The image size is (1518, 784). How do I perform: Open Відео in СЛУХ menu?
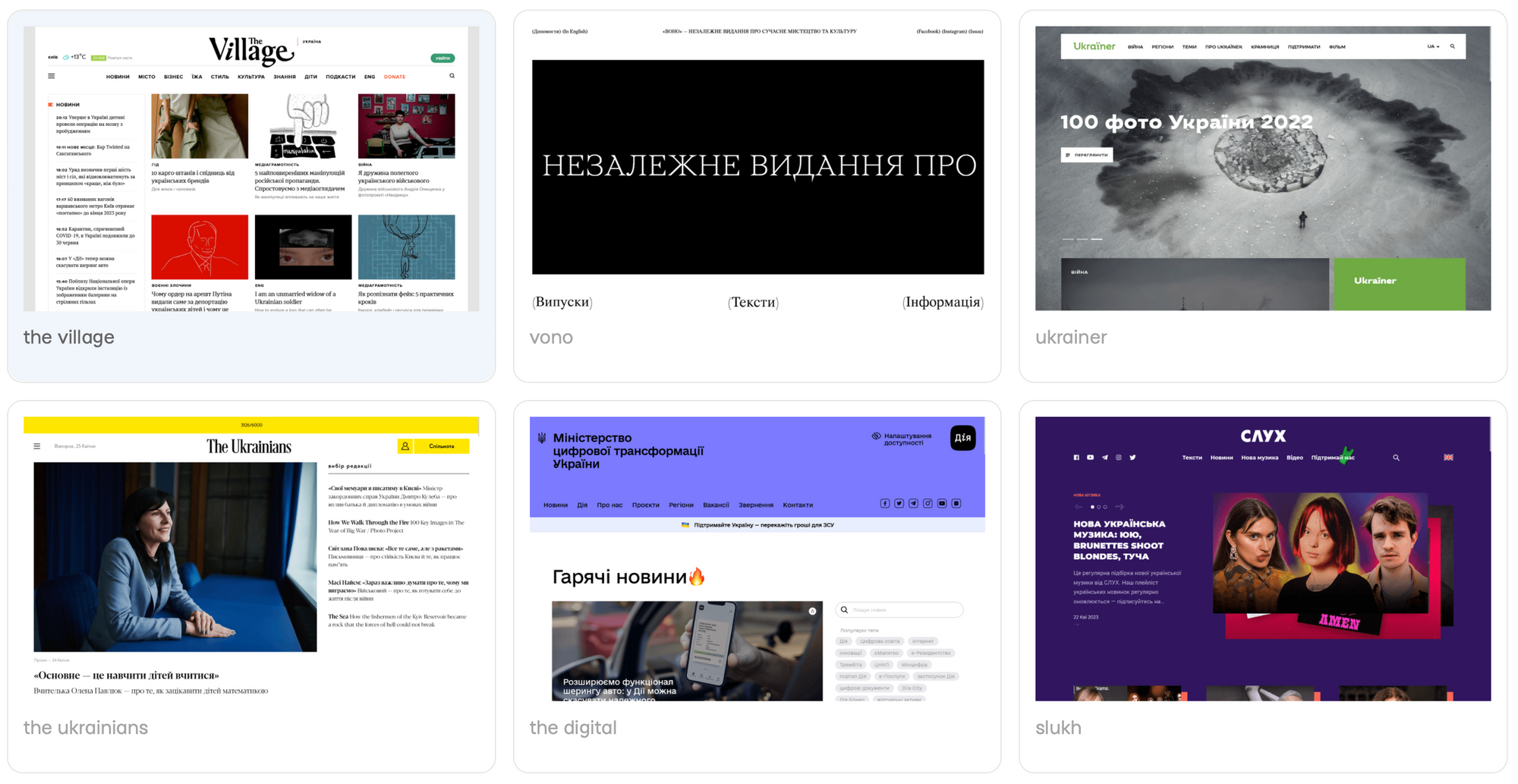(x=1295, y=458)
